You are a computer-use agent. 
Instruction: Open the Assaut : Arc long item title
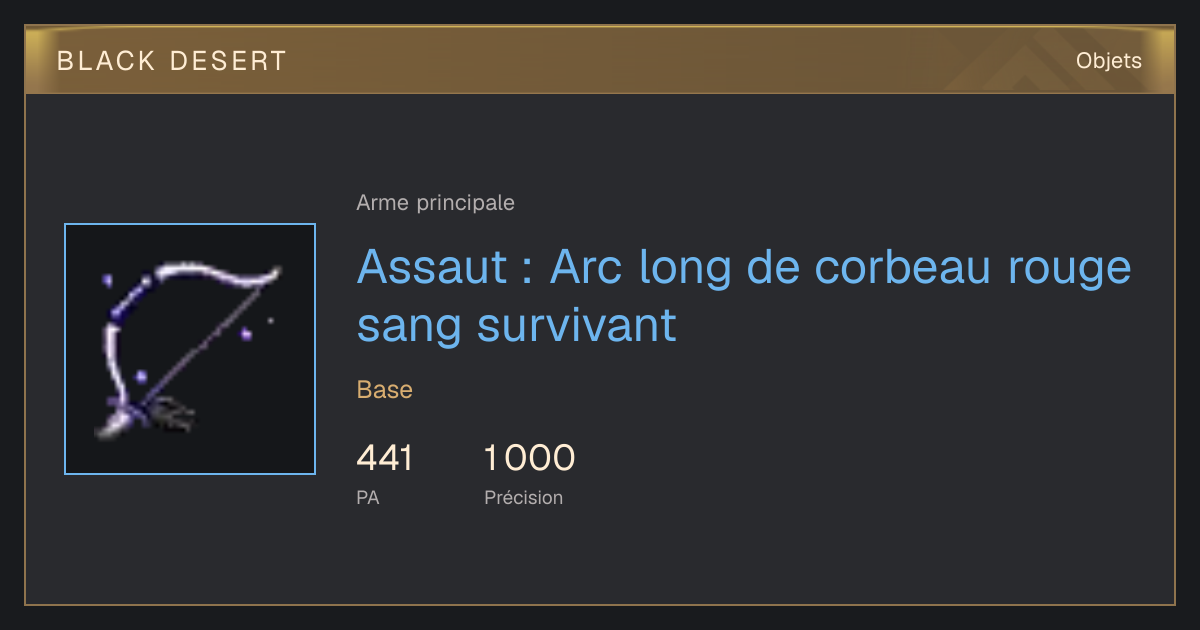pyautogui.click(x=744, y=296)
